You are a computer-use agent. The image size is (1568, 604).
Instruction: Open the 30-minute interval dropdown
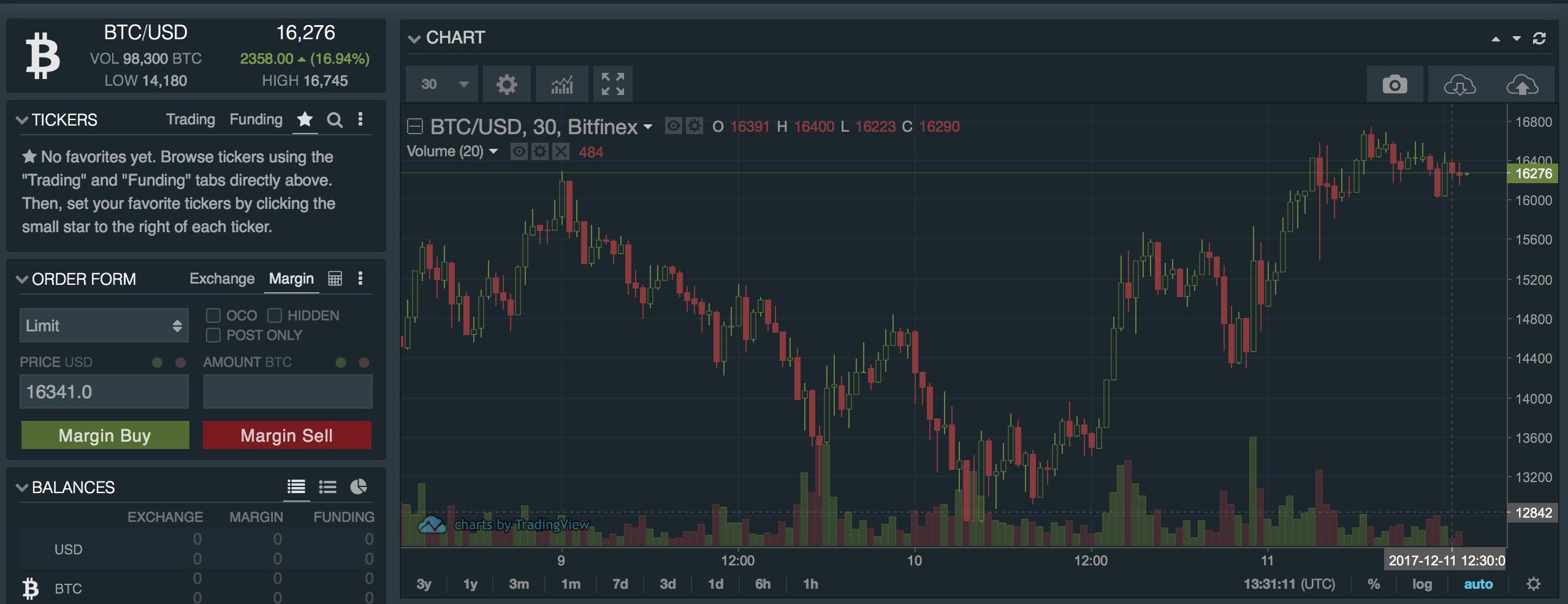click(441, 84)
